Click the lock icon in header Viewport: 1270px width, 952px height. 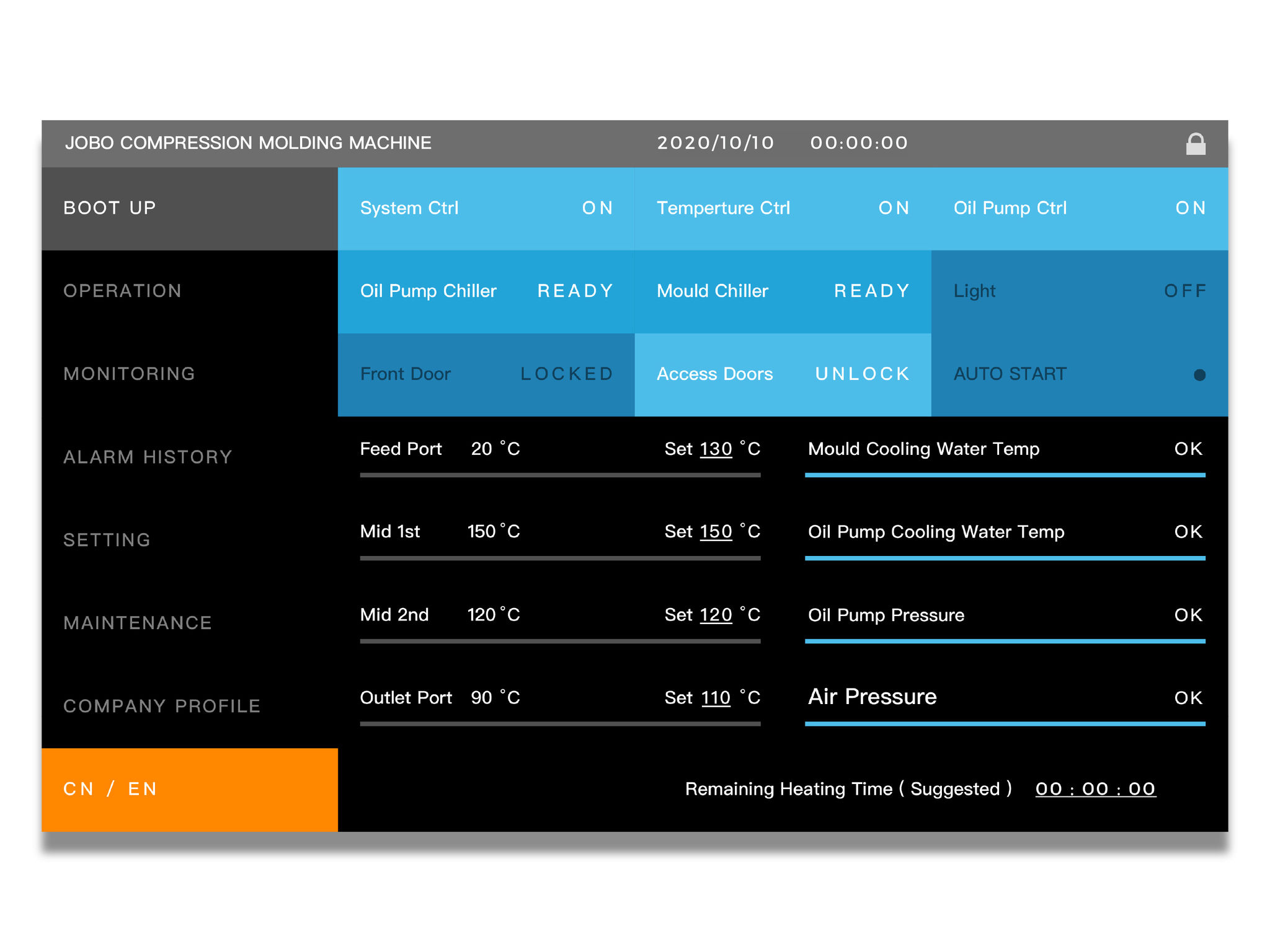(1195, 144)
